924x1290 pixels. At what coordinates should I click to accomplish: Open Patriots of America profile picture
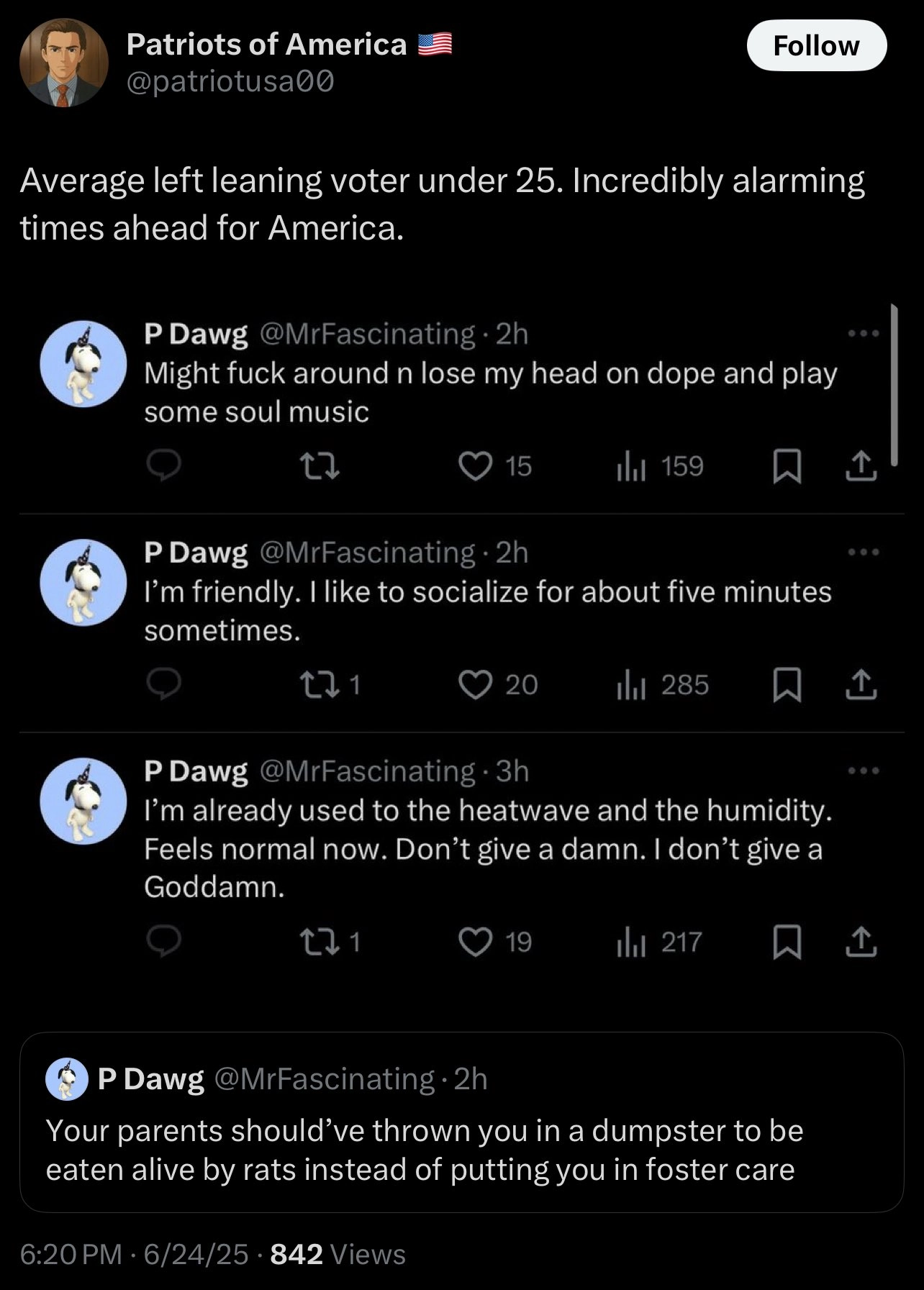tap(64, 63)
